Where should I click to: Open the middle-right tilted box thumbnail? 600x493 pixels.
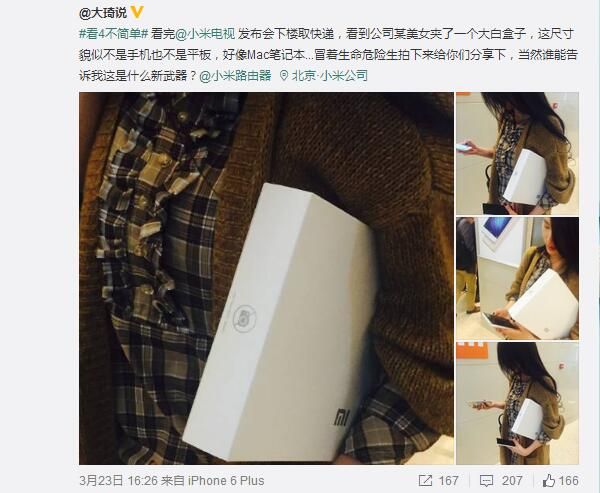[x=517, y=278]
